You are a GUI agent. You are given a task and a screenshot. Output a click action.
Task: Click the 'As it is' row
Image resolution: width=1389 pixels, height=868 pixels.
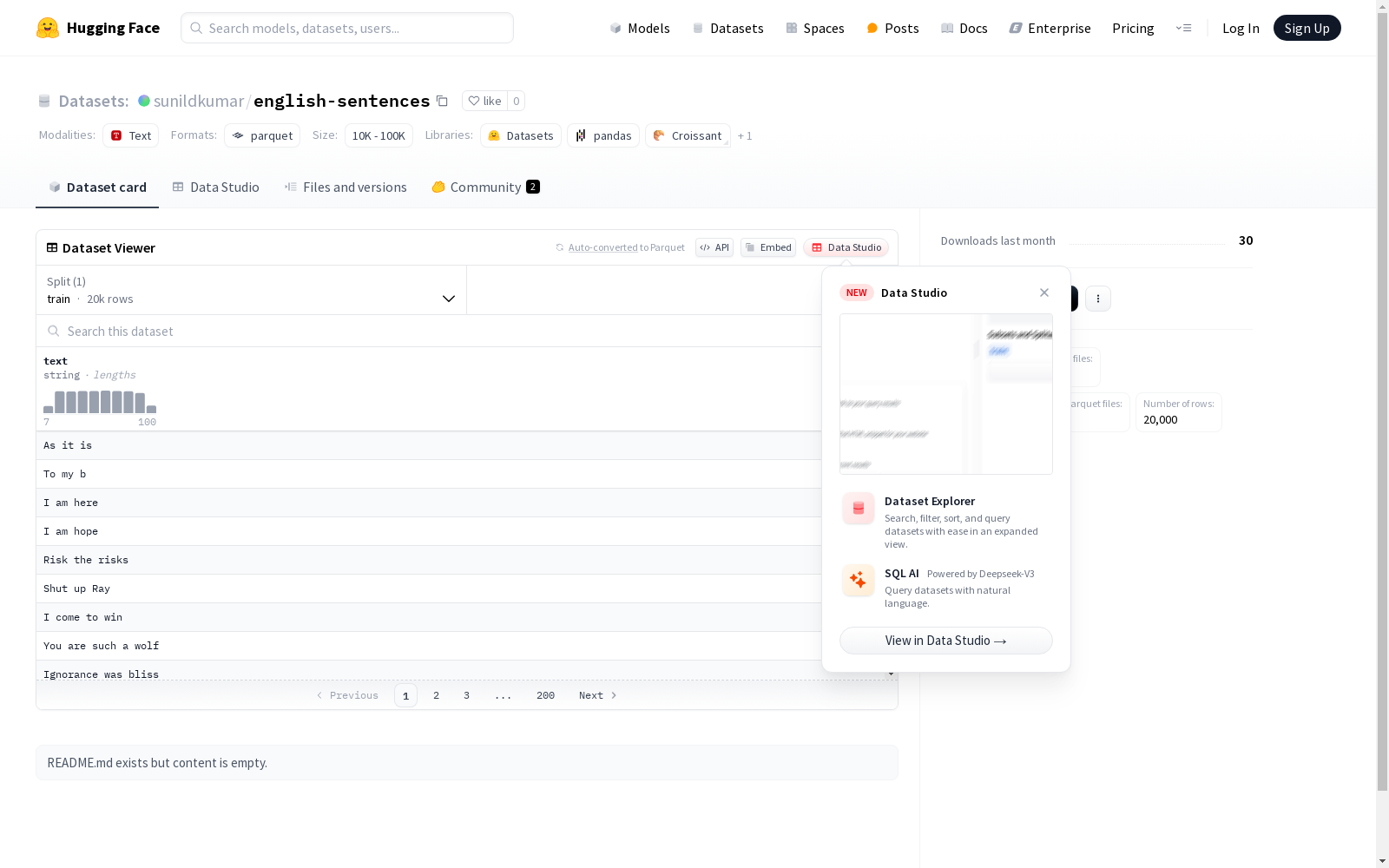(x=430, y=445)
